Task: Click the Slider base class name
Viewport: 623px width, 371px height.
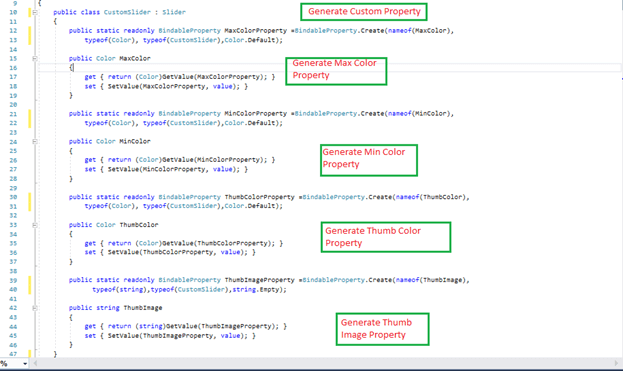Action: [x=174, y=12]
